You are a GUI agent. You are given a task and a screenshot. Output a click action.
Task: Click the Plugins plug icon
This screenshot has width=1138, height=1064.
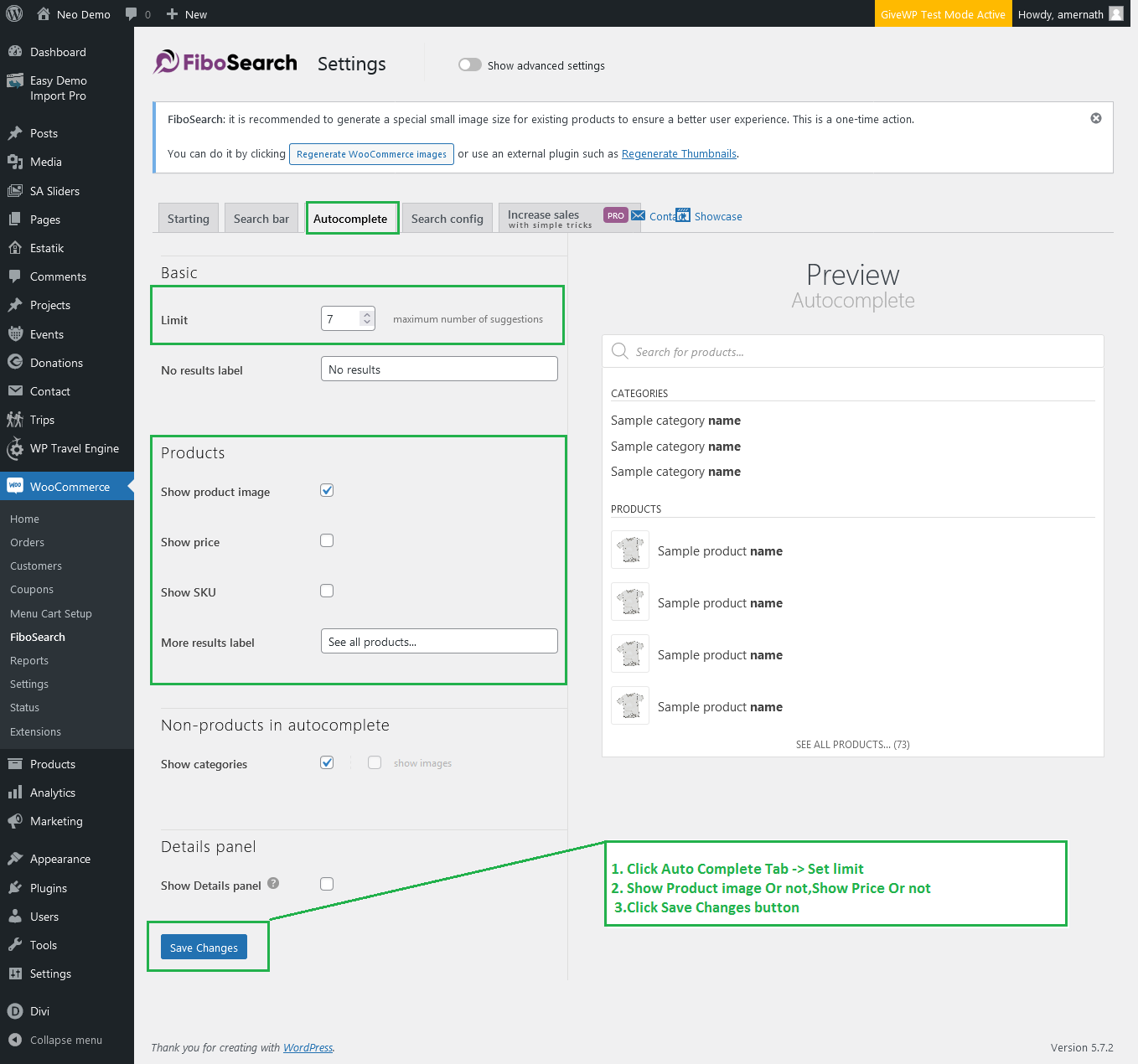coord(15,888)
